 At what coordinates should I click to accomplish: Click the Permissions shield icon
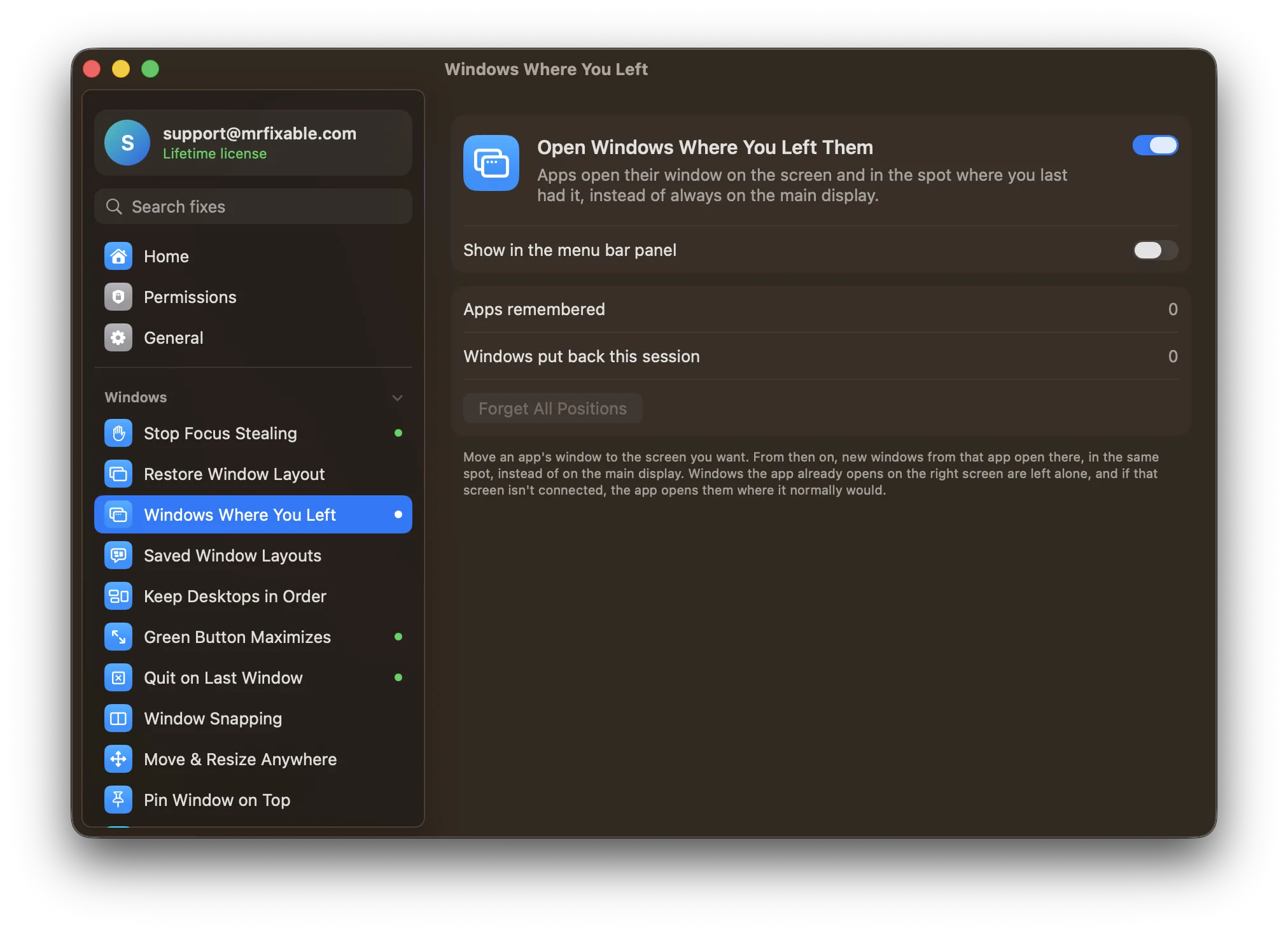118,297
